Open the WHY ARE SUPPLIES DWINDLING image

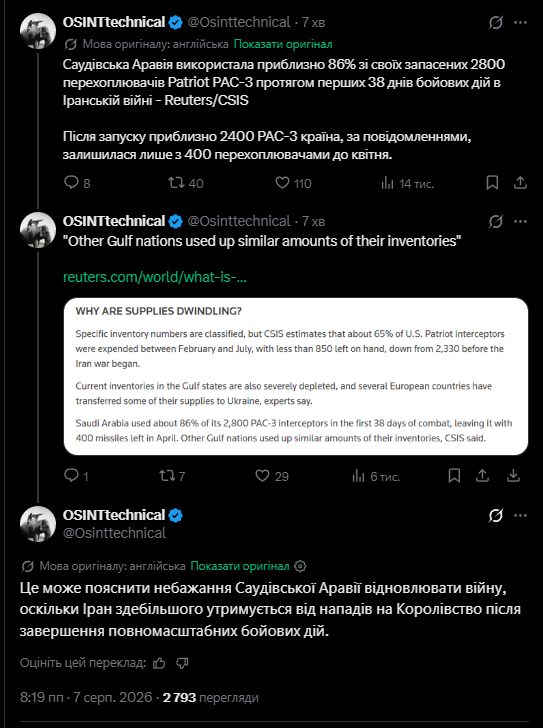296,377
